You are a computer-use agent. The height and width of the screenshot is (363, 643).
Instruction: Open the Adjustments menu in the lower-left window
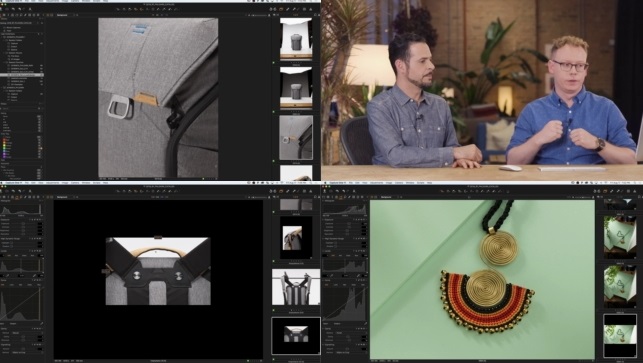52,183
